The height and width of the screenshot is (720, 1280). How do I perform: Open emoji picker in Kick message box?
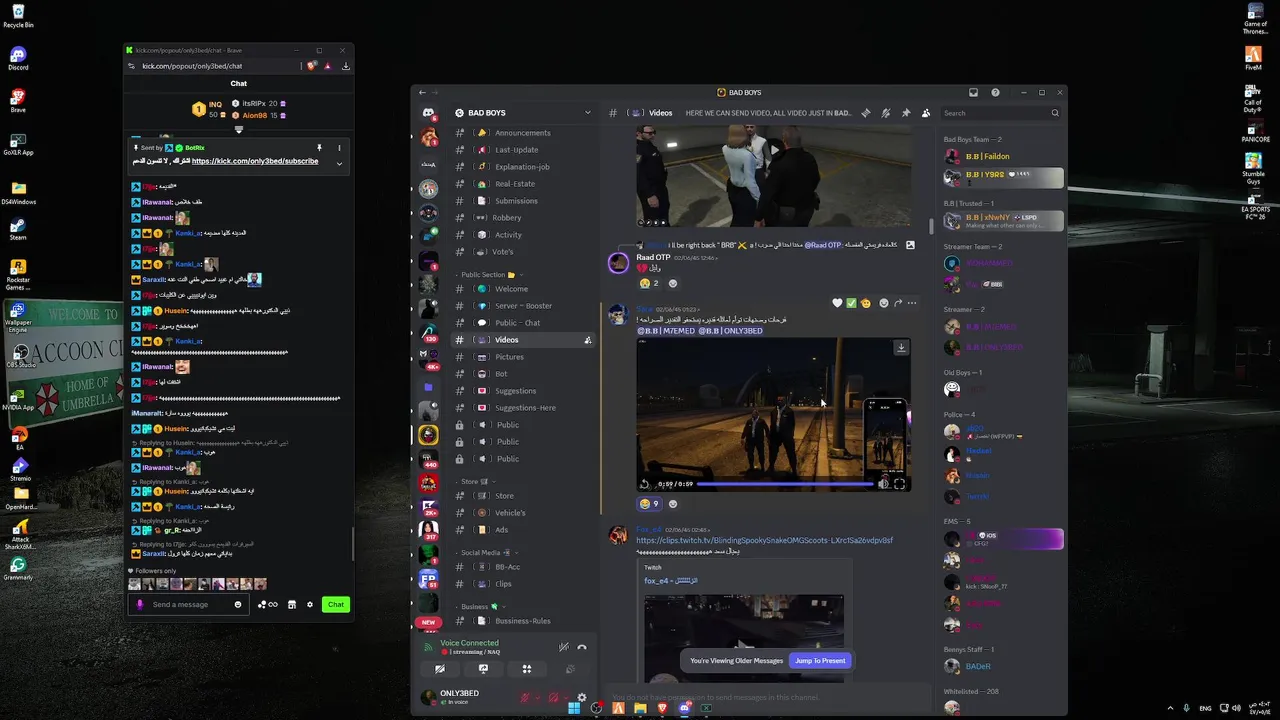click(x=238, y=604)
